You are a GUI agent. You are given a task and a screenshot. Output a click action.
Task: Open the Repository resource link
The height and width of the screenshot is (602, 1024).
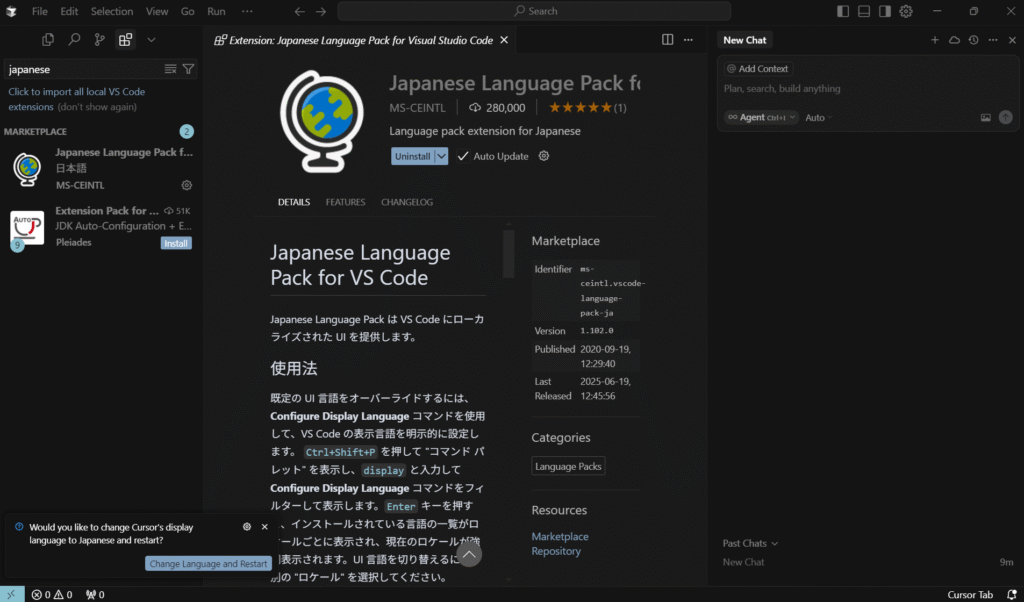click(x=556, y=551)
